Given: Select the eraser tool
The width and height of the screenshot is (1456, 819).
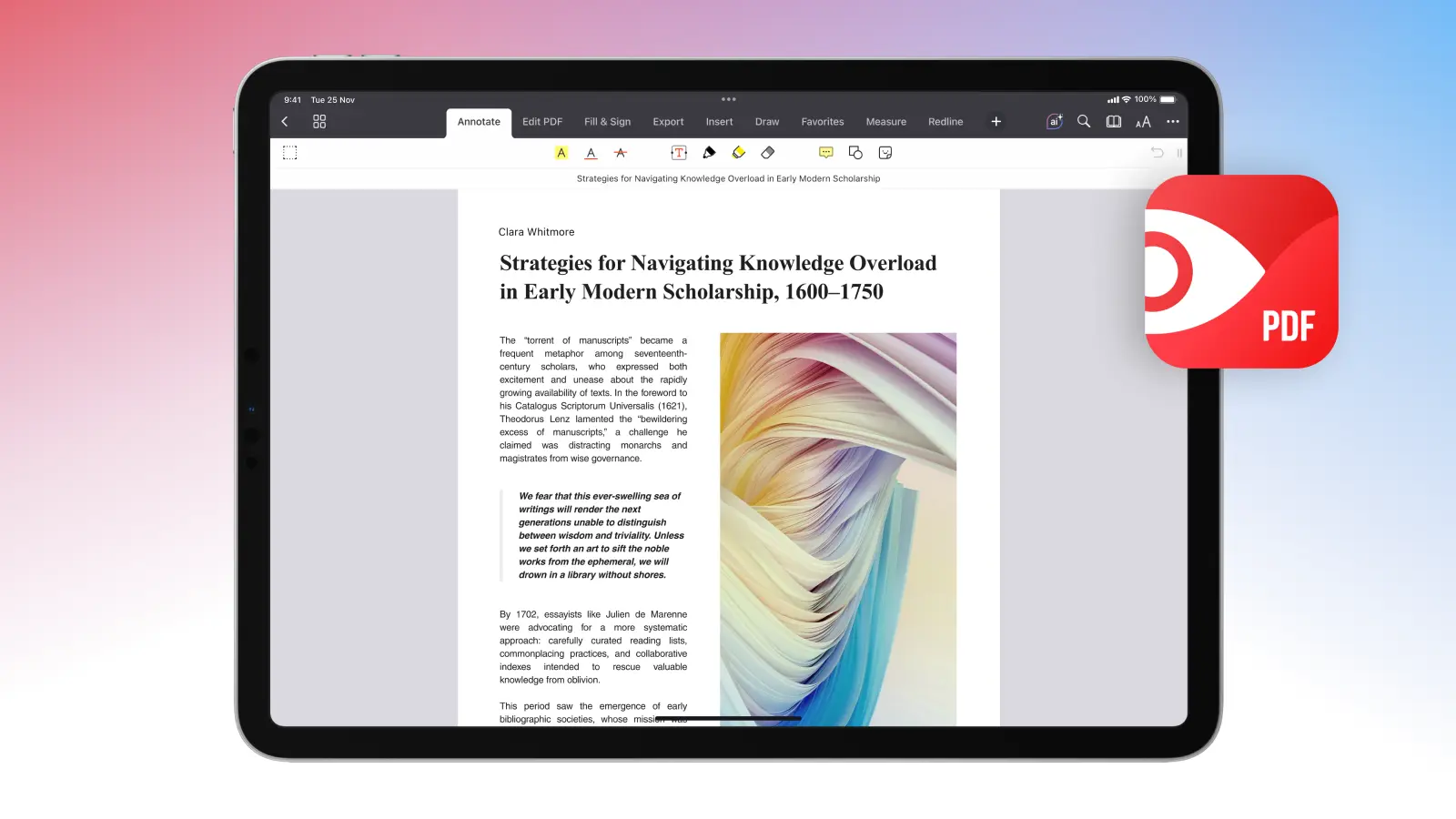Looking at the screenshot, I should 768,153.
